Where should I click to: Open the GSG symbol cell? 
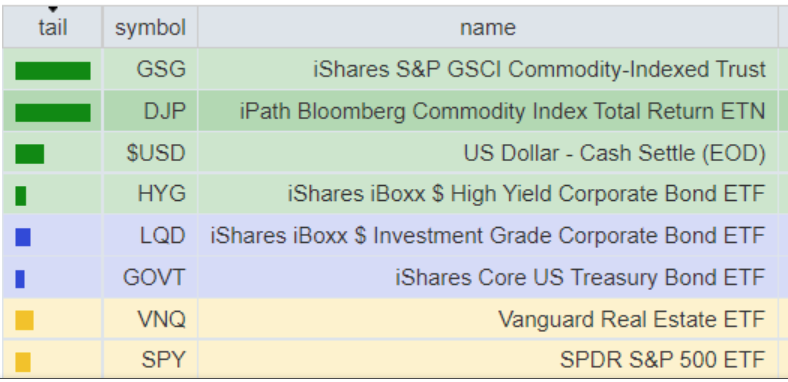(x=150, y=69)
